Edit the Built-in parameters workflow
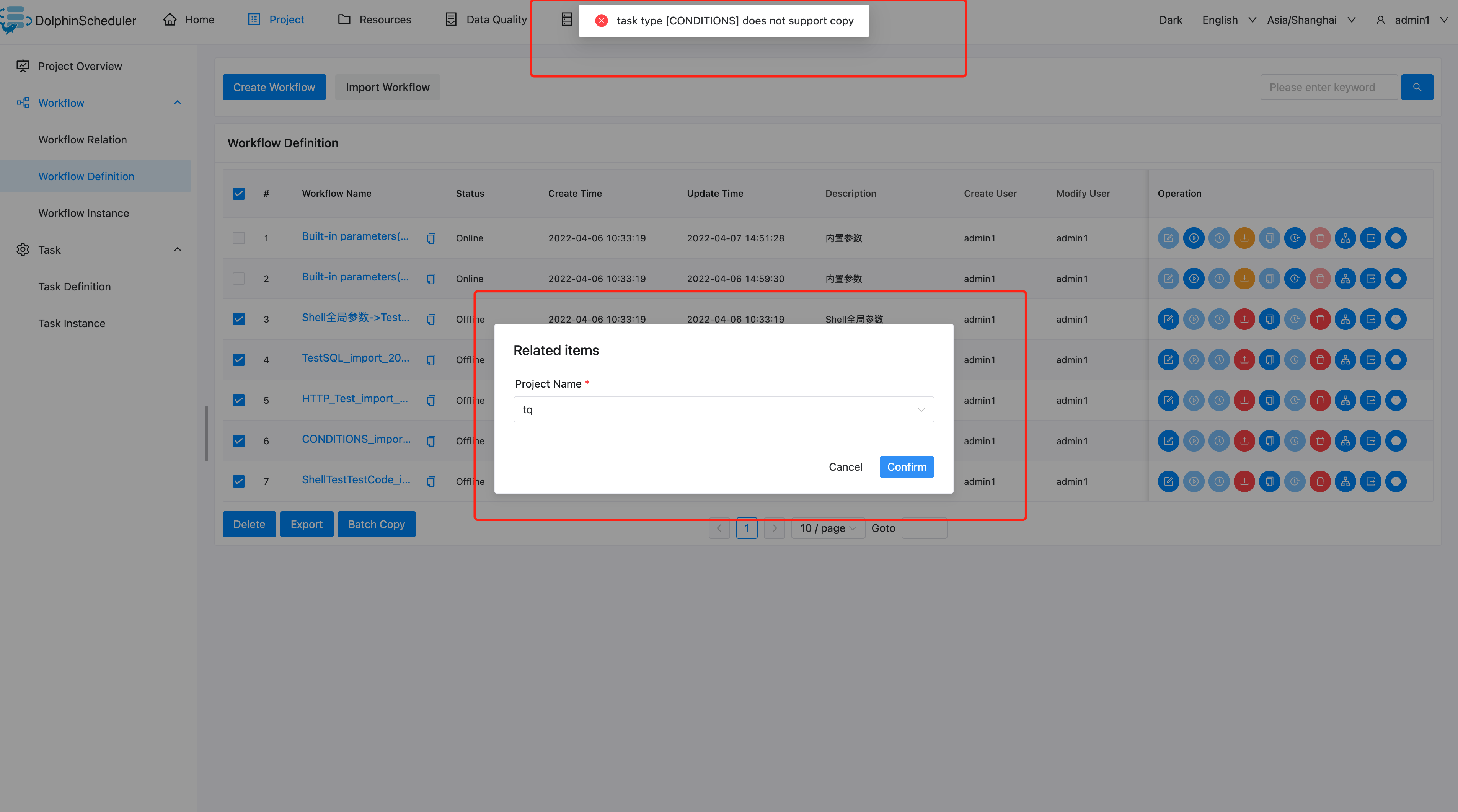Viewport: 1458px width, 812px height. pyautogui.click(x=1168, y=238)
